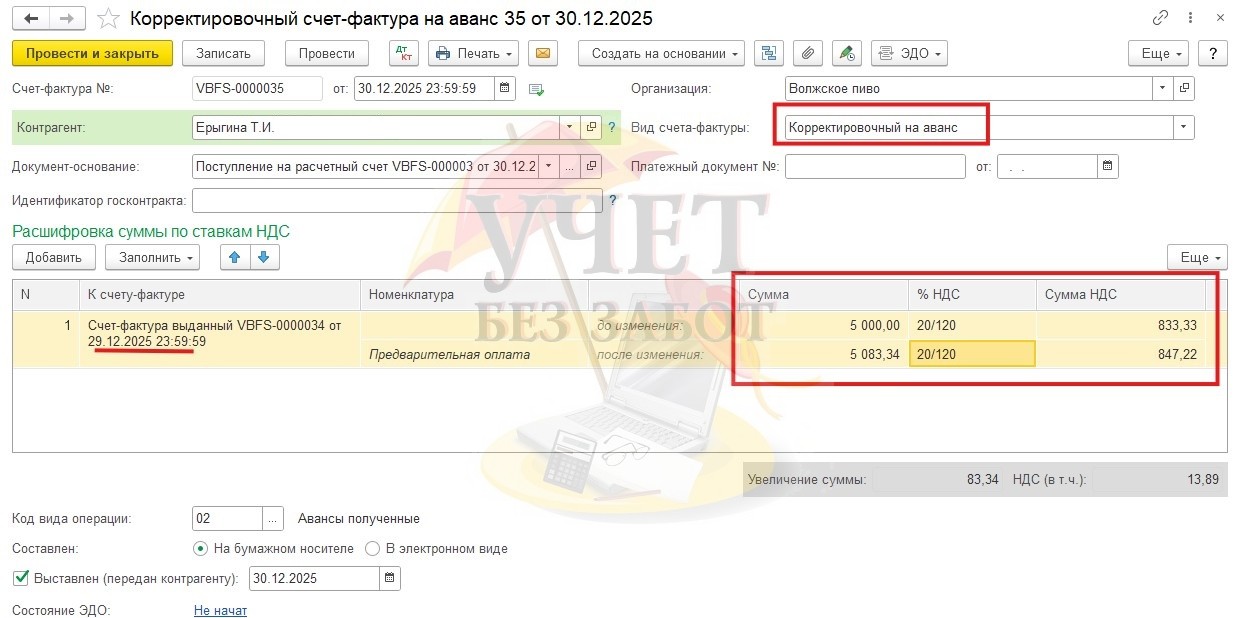Click the envelope email icon
The image size is (1236, 618).
[542, 53]
